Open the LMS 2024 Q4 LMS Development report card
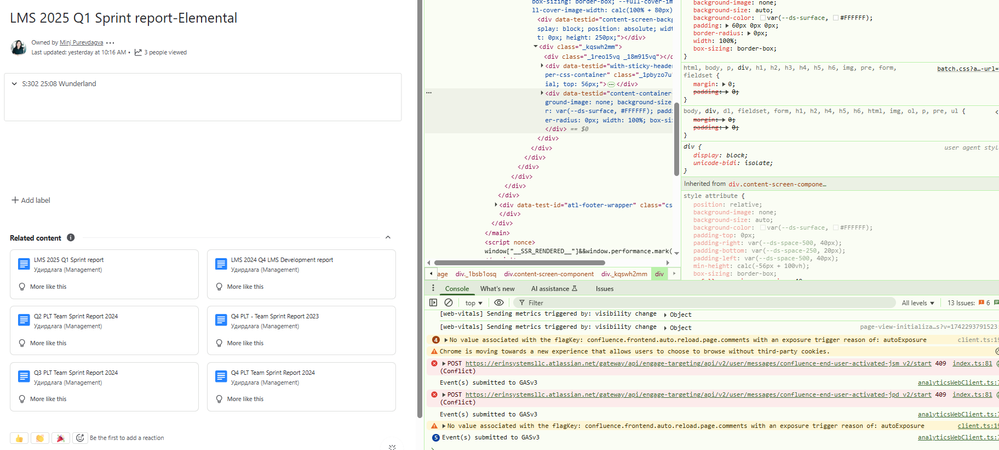This screenshot has height=450, width=999. click(281, 260)
